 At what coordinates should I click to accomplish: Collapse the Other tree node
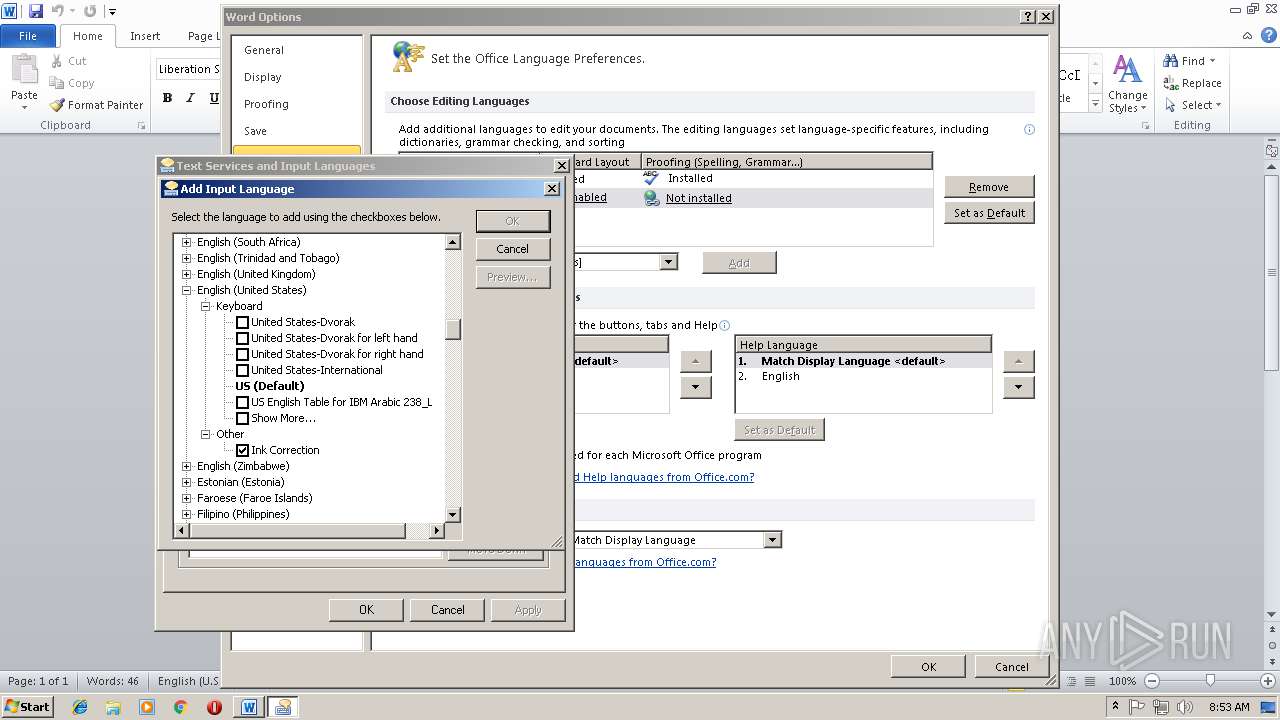pos(205,434)
